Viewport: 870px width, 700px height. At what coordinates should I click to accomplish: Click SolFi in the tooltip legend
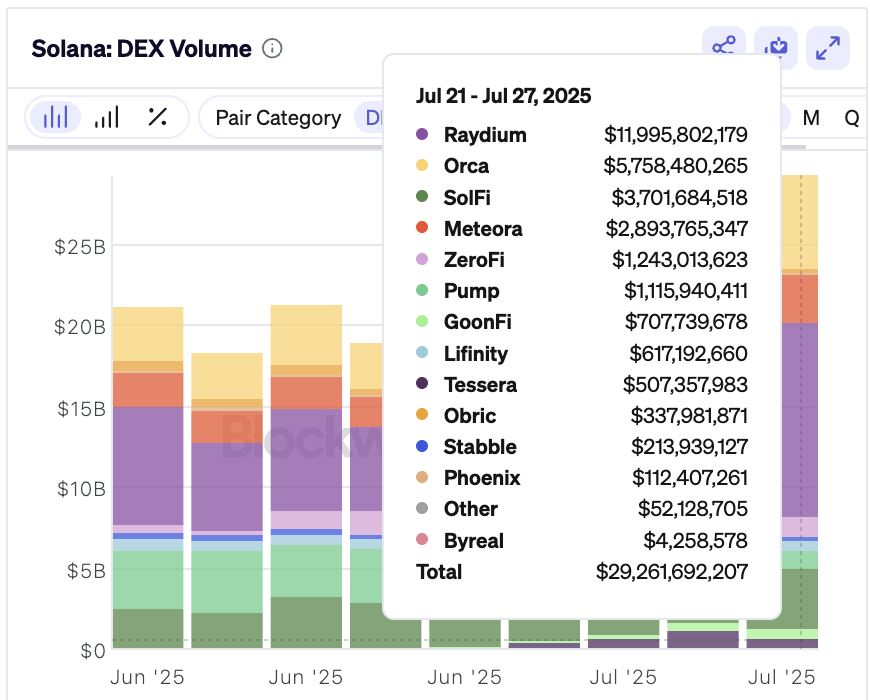[x=467, y=197]
